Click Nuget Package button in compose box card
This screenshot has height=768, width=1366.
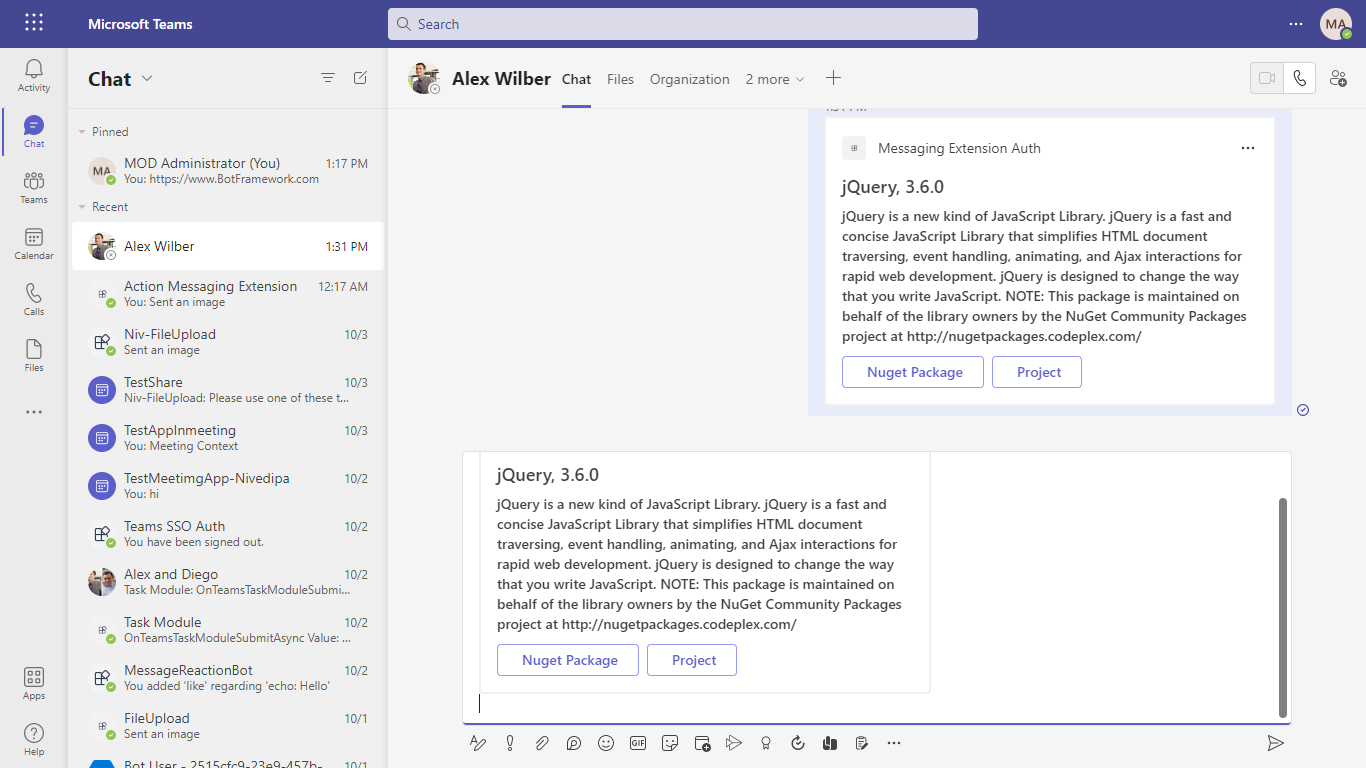(568, 660)
